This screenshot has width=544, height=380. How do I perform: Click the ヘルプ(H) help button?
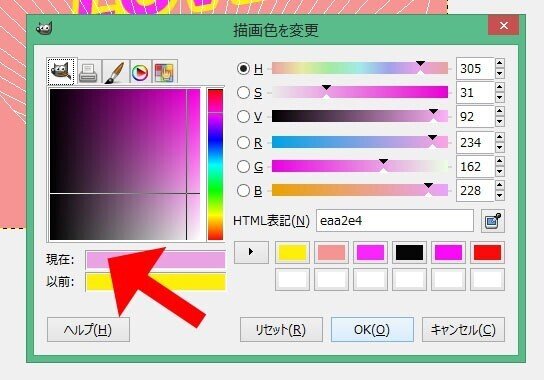click(x=88, y=329)
